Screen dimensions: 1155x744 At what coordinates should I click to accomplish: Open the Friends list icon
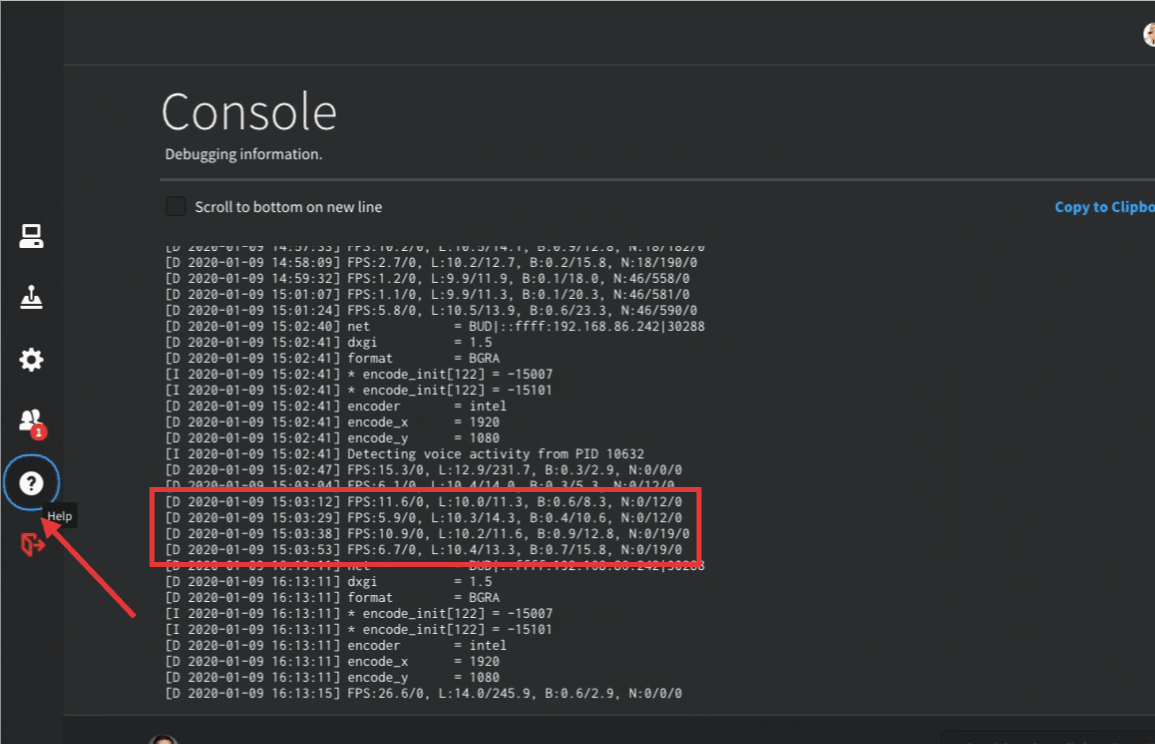pyautogui.click(x=30, y=420)
